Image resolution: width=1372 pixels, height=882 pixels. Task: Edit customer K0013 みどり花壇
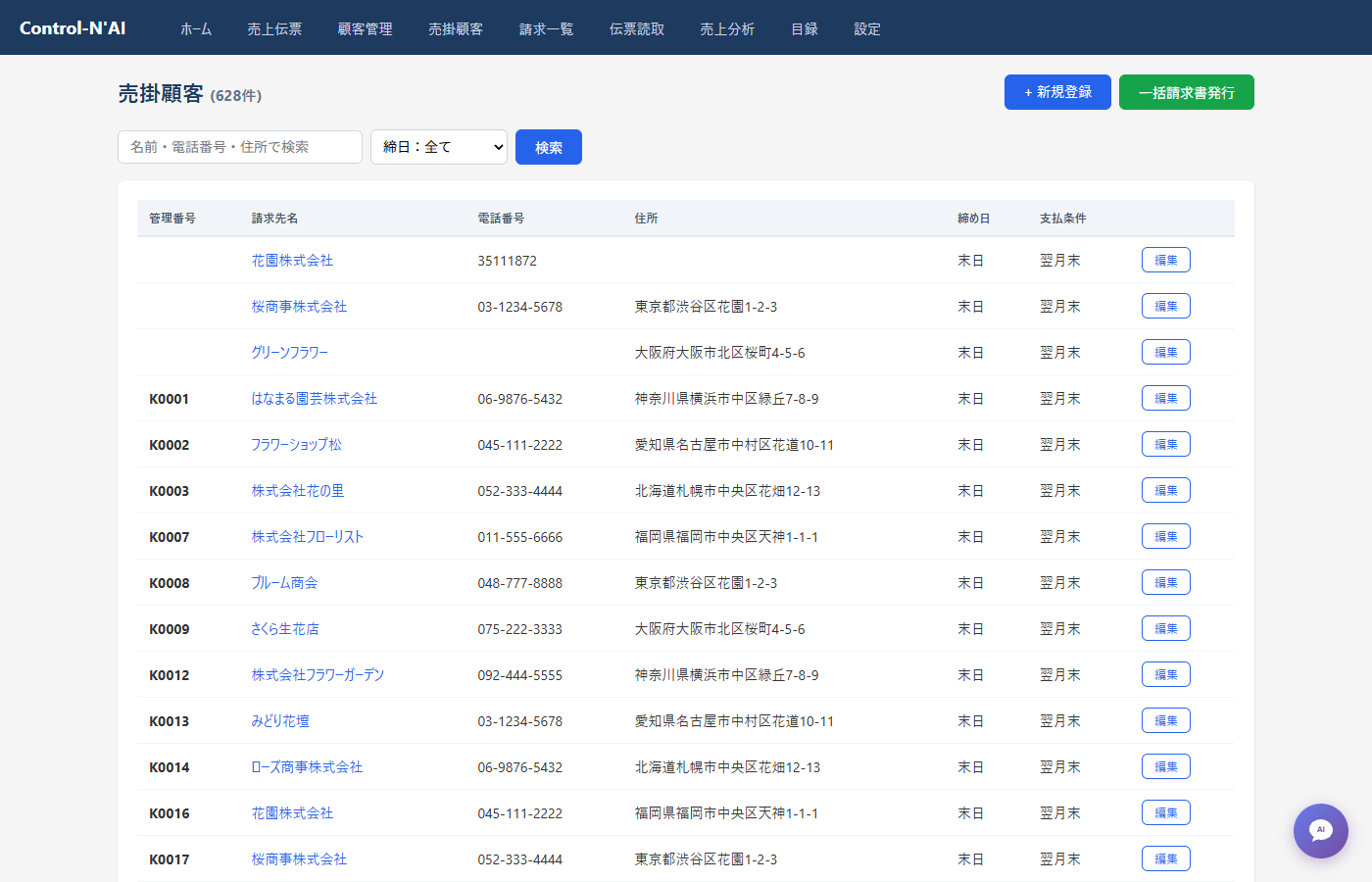[x=1166, y=720]
